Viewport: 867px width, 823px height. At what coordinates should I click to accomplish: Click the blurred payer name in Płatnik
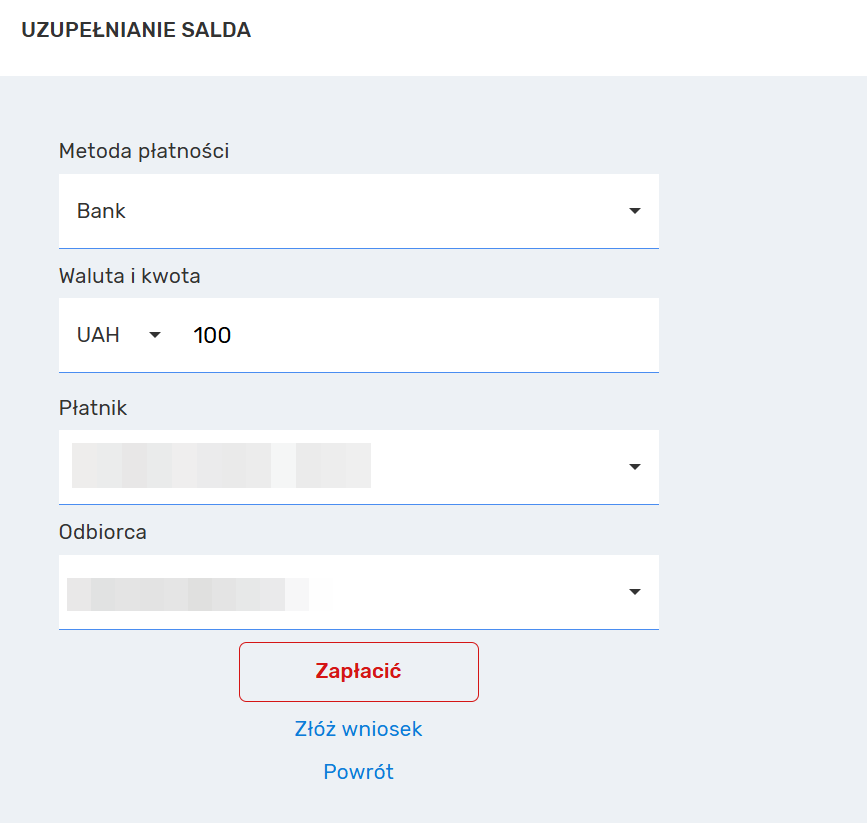pyautogui.click(x=221, y=466)
